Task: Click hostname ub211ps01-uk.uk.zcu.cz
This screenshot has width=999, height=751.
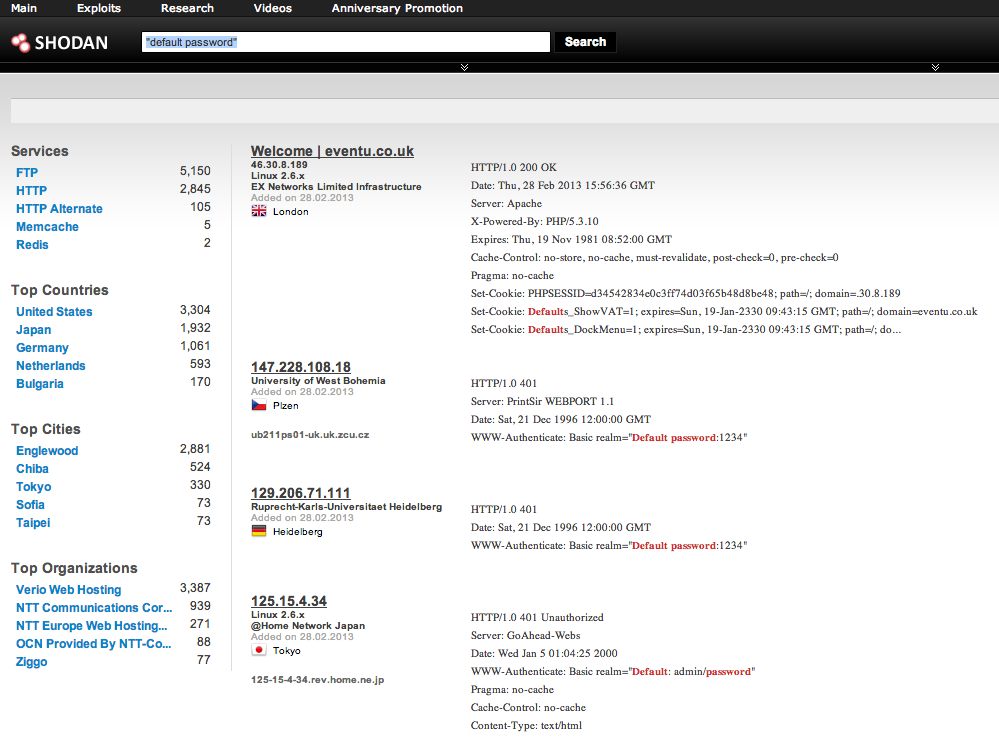Action: pos(310,434)
